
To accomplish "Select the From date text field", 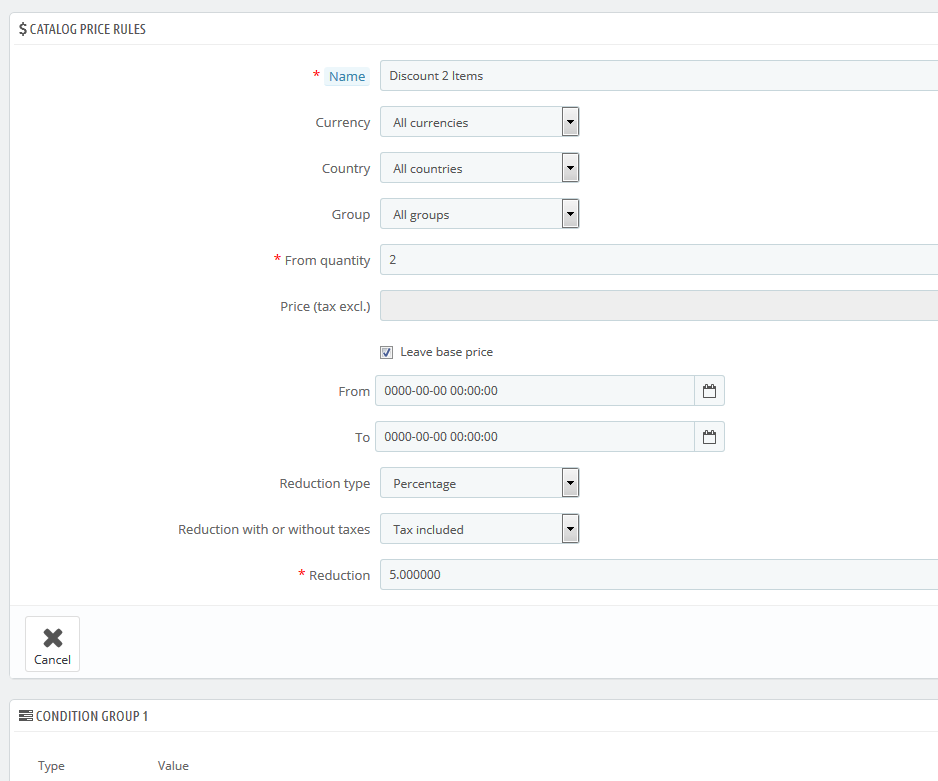I will click(x=534, y=391).
